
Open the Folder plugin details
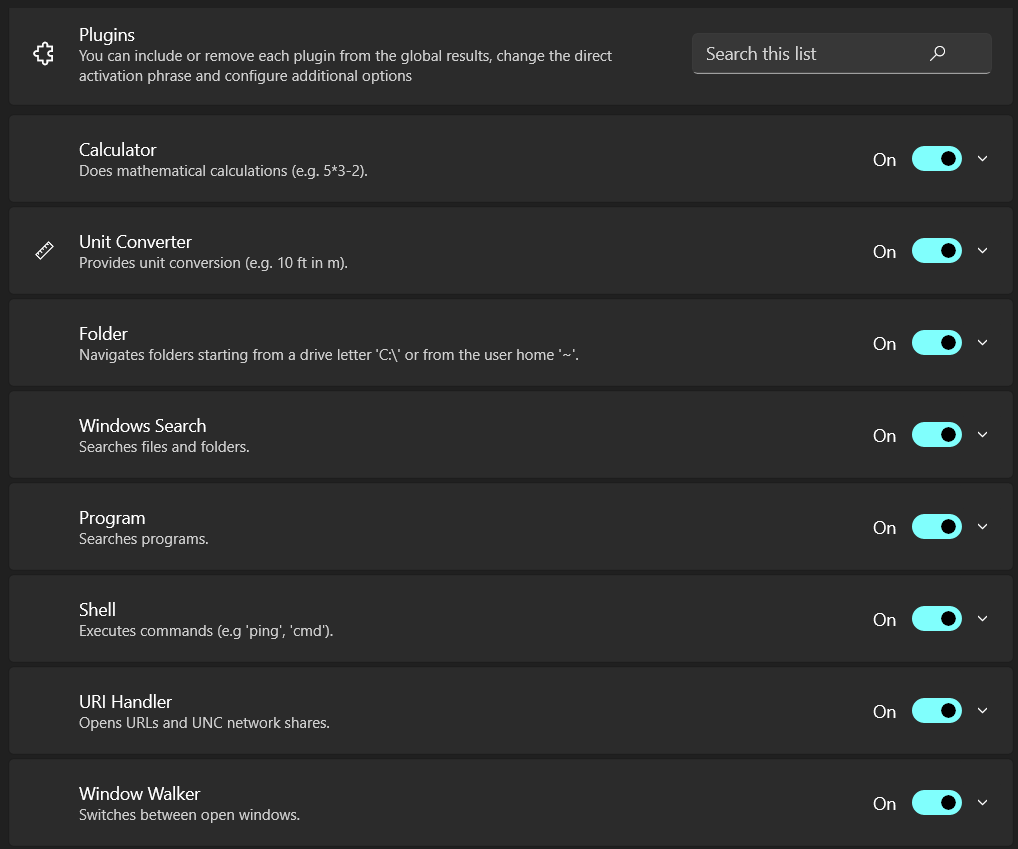click(x=982, y=342)
